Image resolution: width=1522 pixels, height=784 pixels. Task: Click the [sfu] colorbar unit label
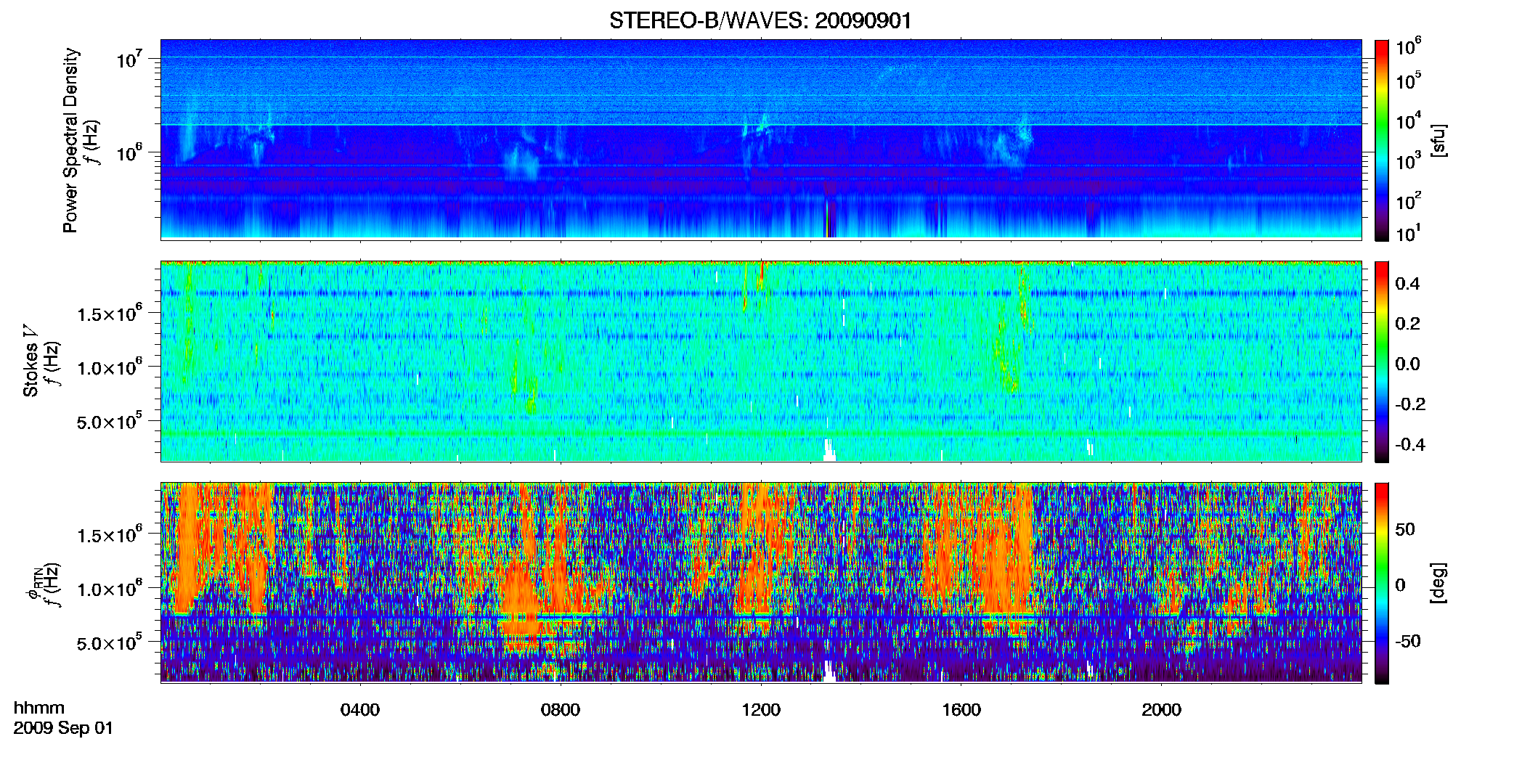pyautogui.click(x=1438, y=140)
